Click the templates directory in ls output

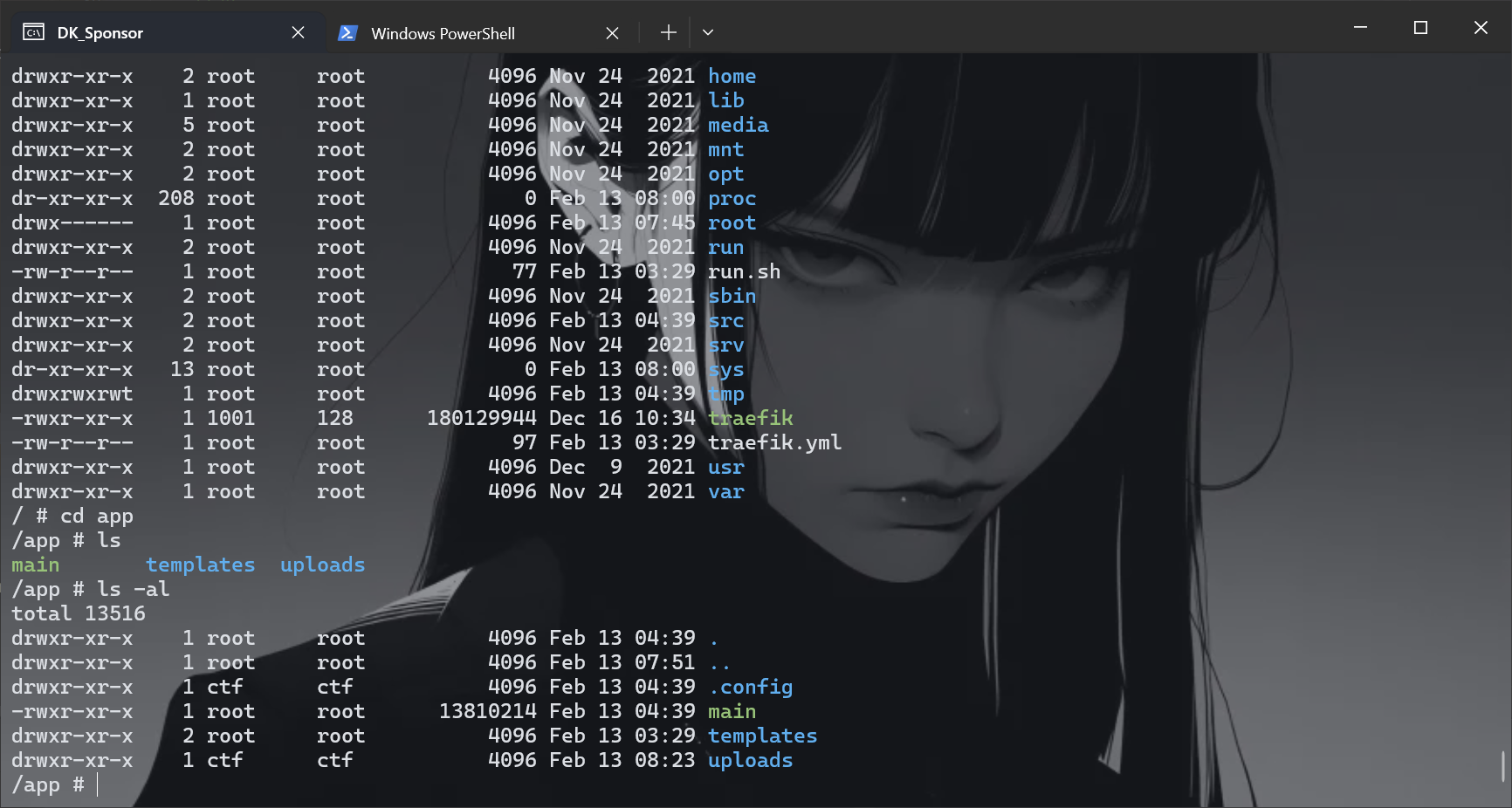click(x=200, y=565)
